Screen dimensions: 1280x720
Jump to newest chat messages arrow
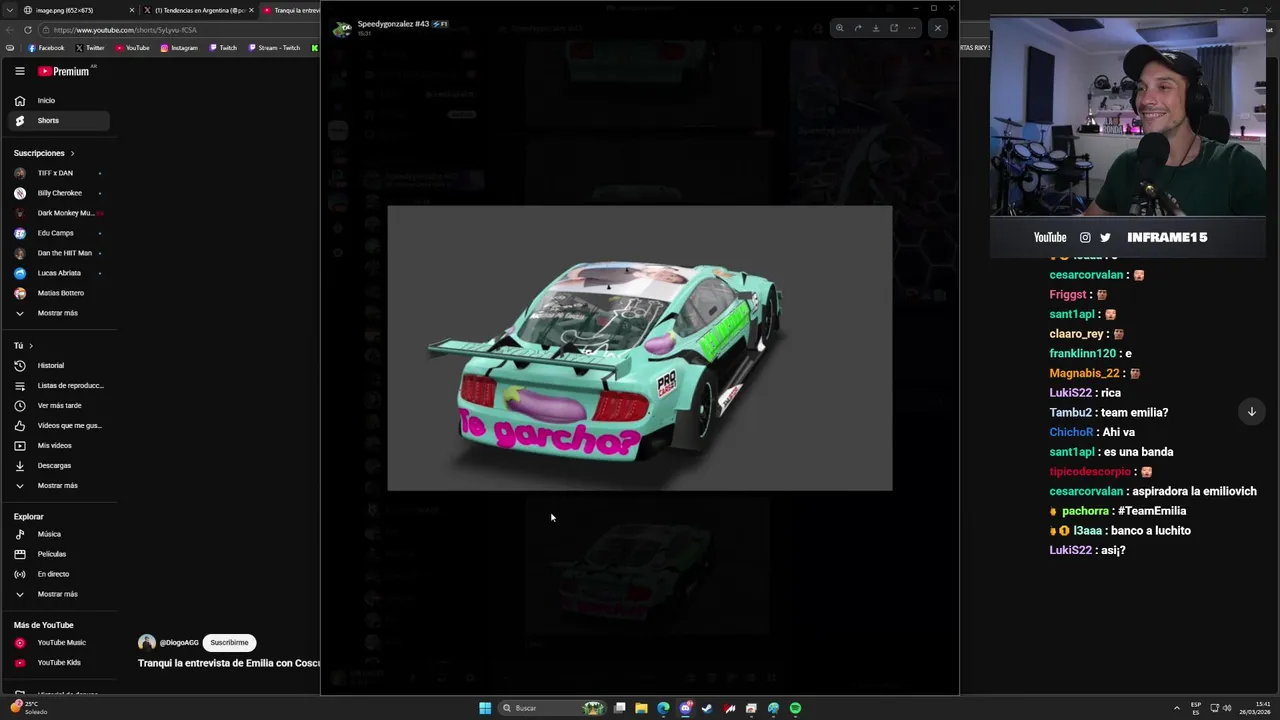click(1251, 411)
